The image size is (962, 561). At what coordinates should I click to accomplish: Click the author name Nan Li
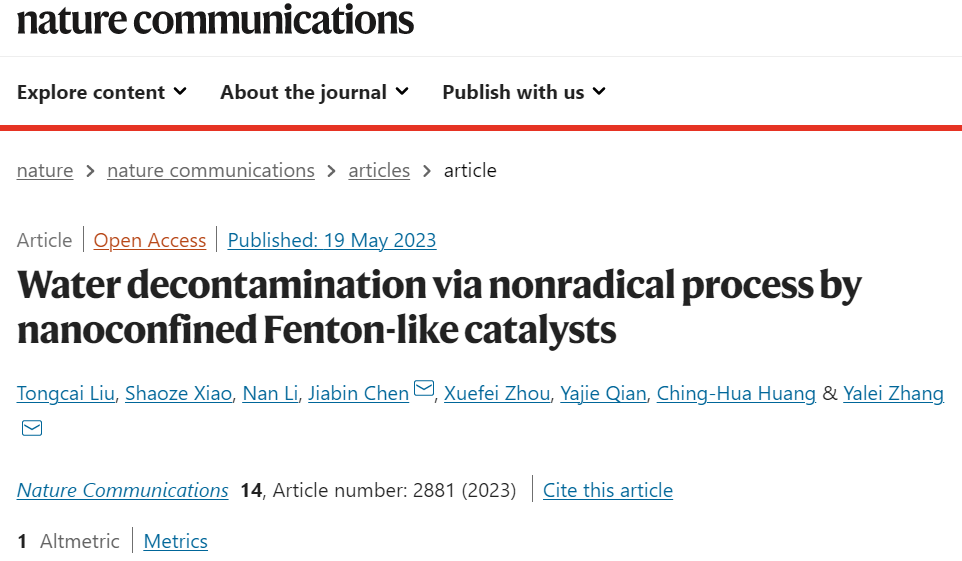tap(271, 393)
